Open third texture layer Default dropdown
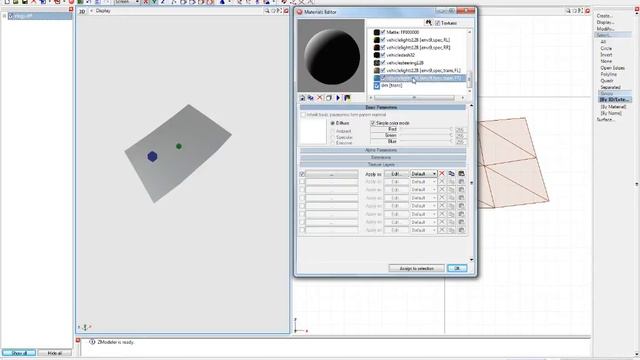640x360 pixels. coord(423,190)
